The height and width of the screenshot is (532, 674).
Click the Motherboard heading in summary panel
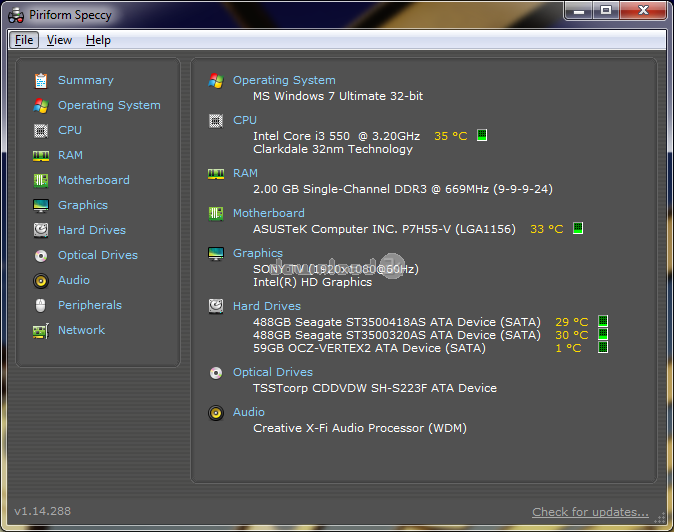pyautogui.click(x=269, y=213)
